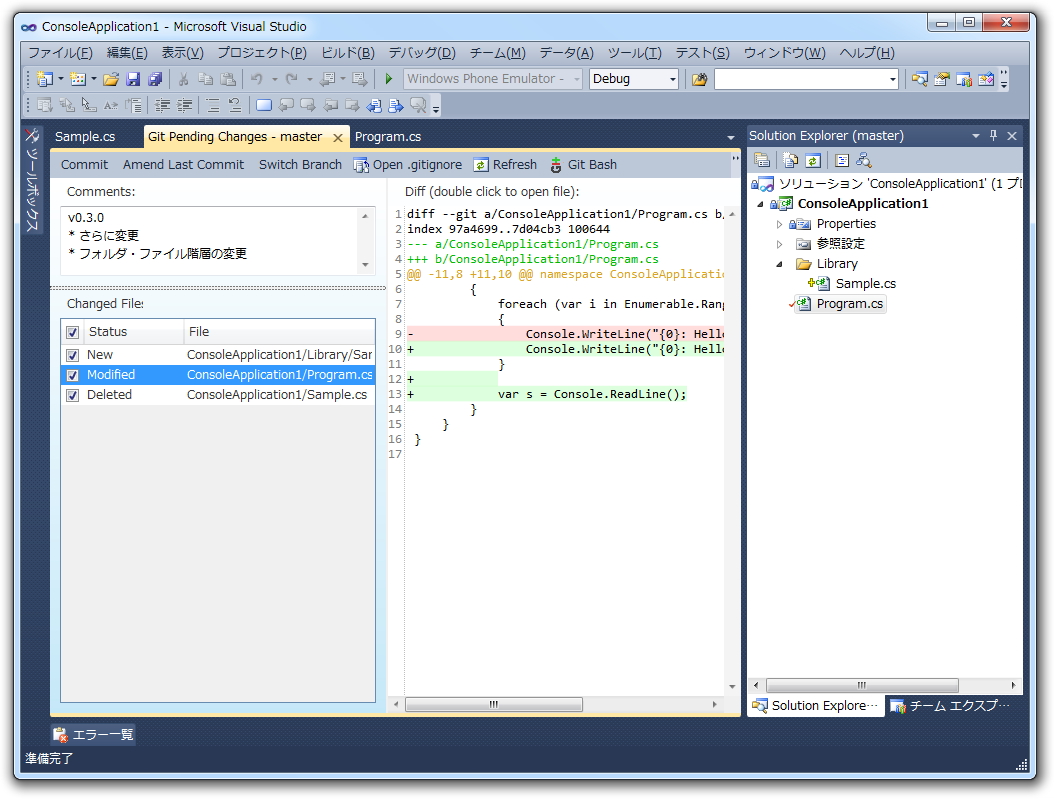Viewport: 1054px width, 799px height.
Task: Click Solution Explorer refresh icon
Action: click(813, 160)
